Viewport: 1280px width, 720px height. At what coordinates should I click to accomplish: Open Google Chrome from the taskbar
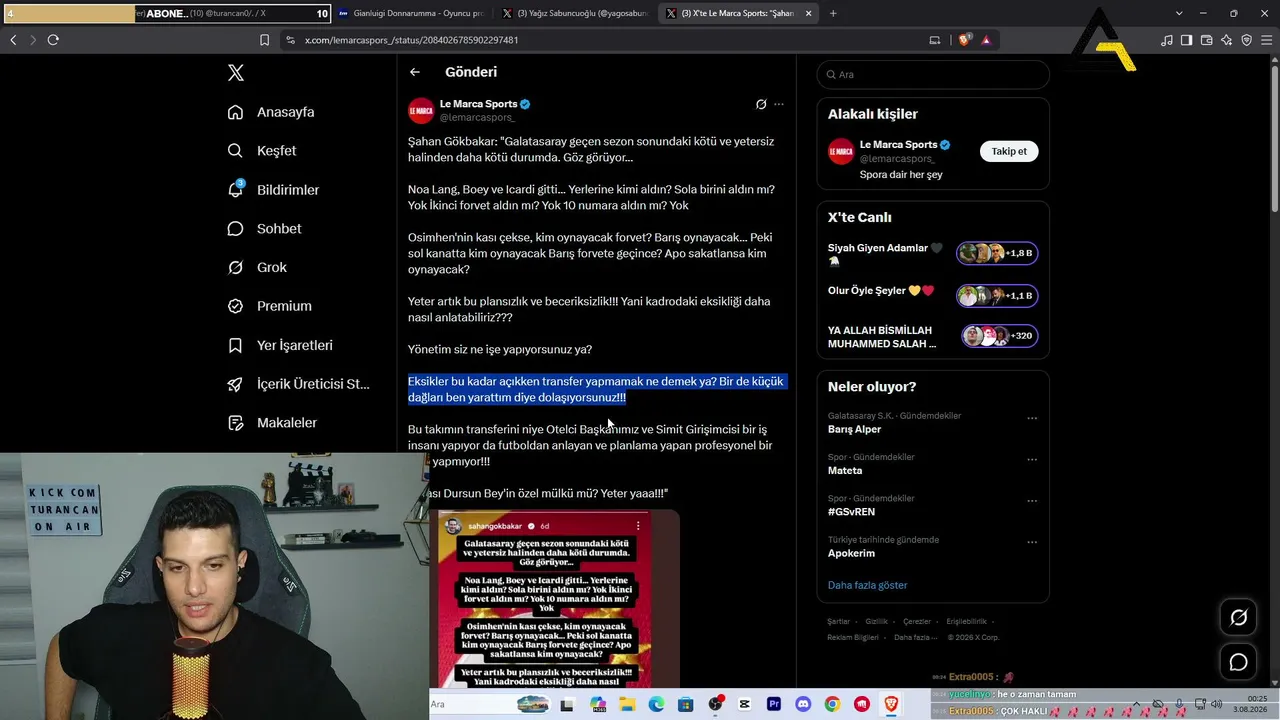832,704
